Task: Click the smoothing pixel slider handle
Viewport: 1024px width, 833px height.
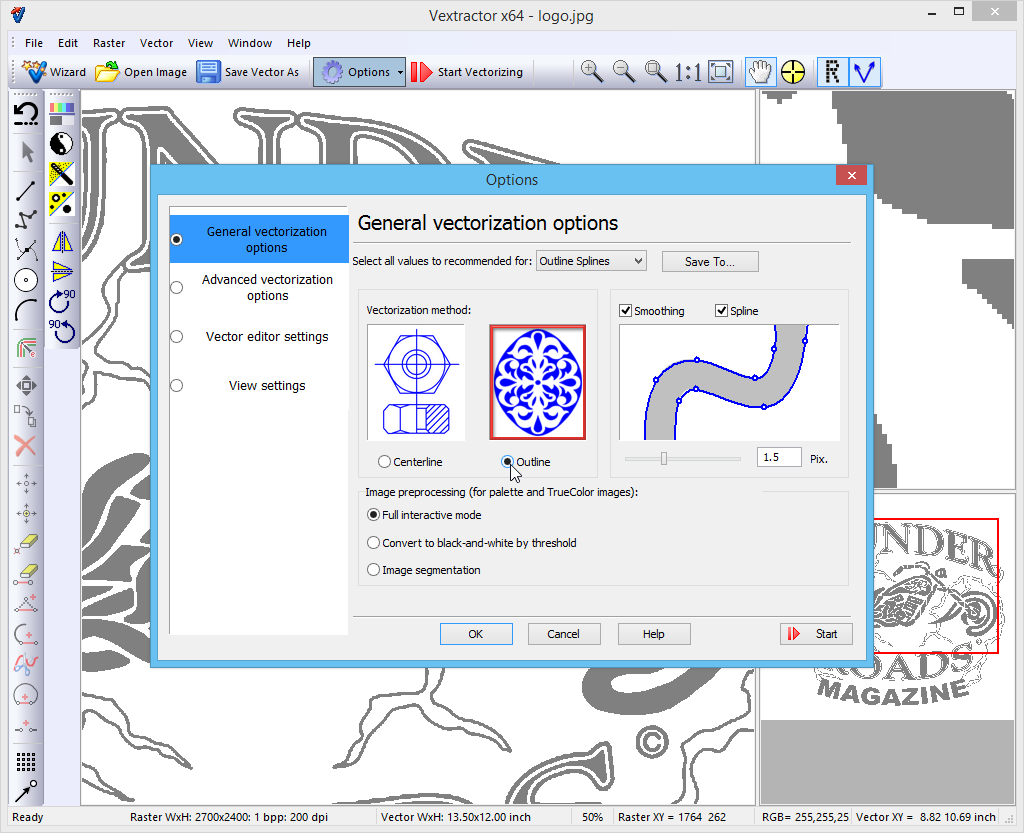Action: [x=663, y=458]
